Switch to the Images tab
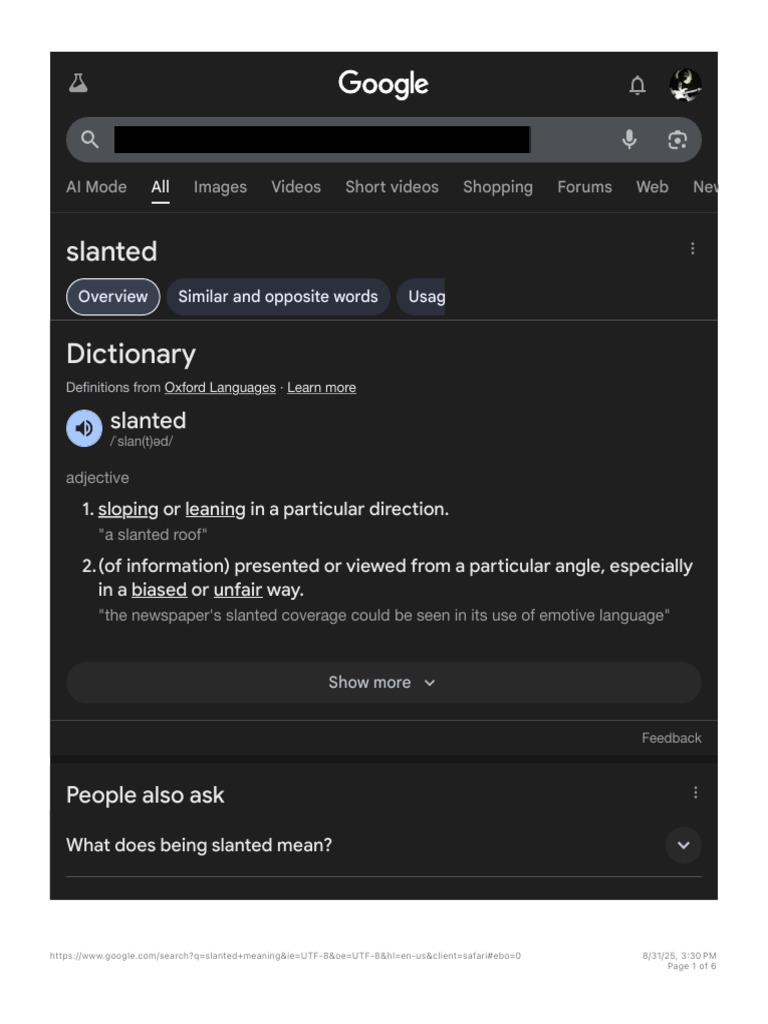The height and width of the screenshot is (1024, 768). click(220, 187)
